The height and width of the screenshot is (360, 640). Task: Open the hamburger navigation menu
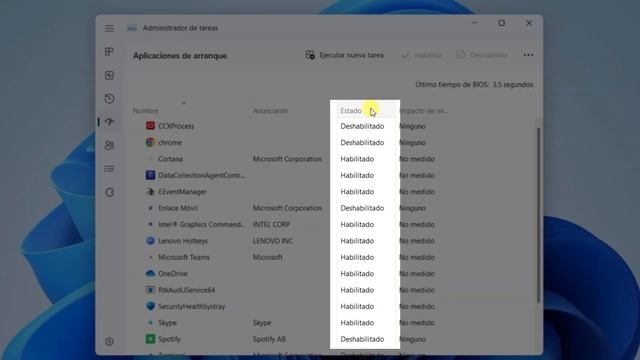[109, 28]
